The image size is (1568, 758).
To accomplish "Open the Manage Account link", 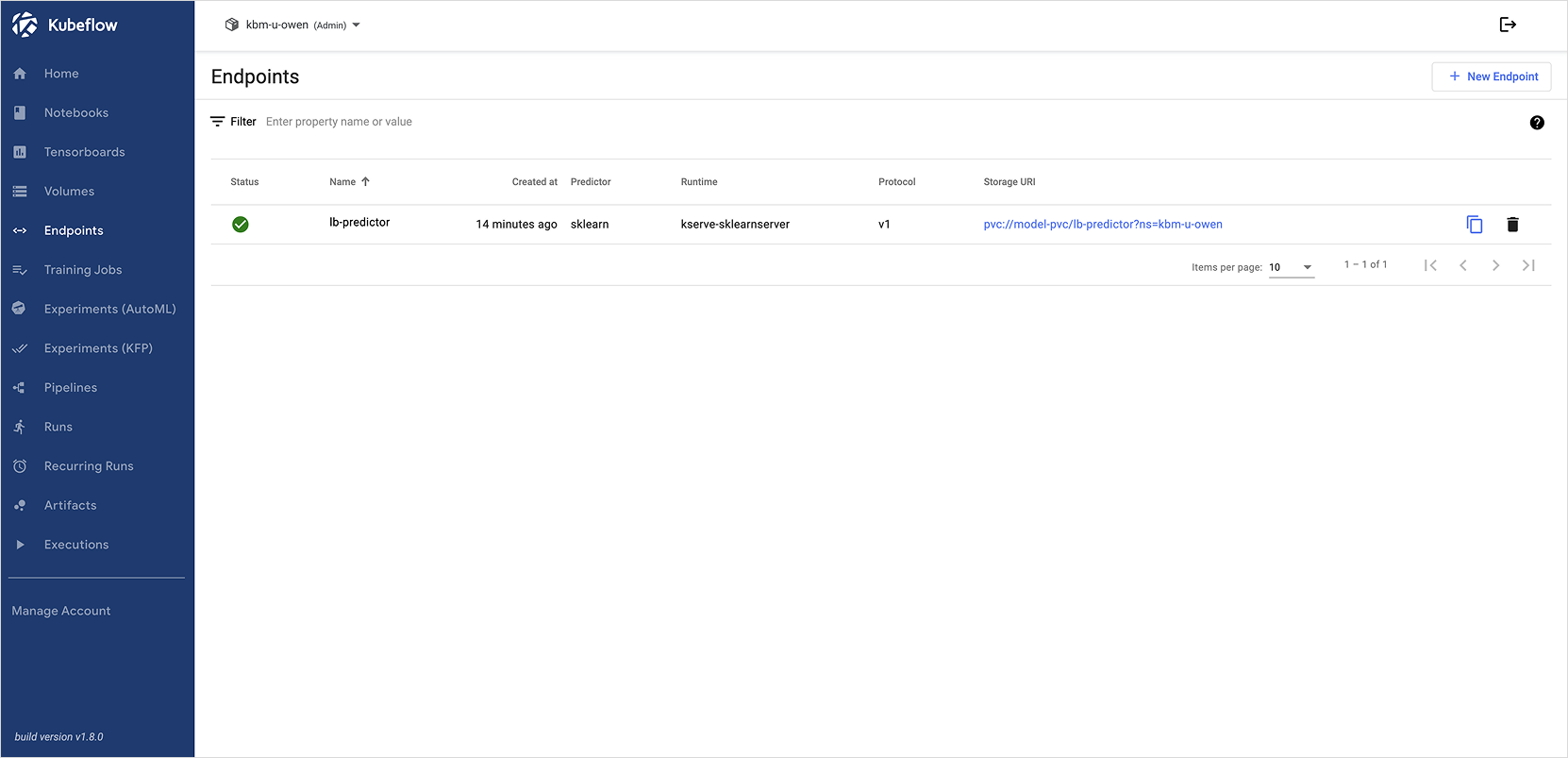I will click(x=61, y=611).
